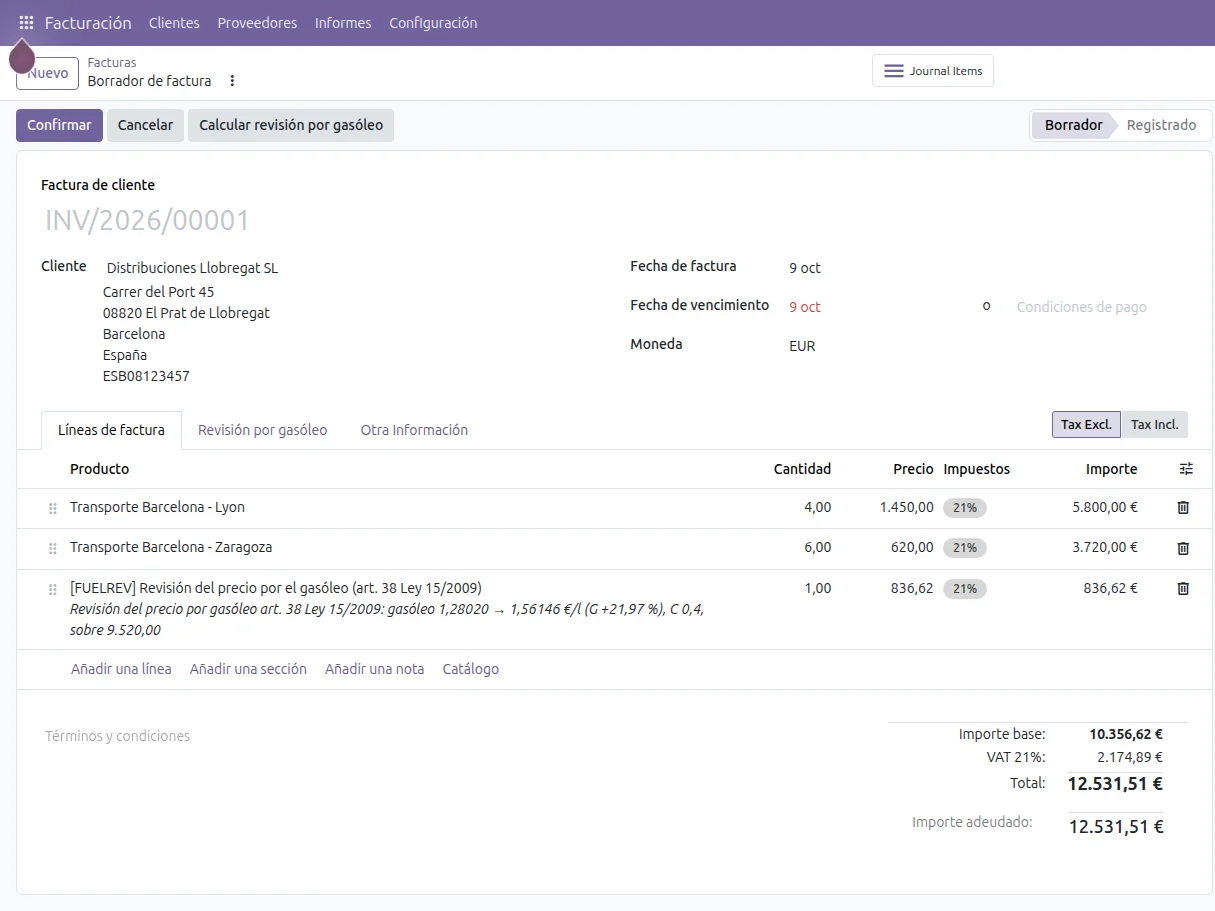Click Añadir una nota
This screenshot has height=911, width=1215.
coord(374,669)
